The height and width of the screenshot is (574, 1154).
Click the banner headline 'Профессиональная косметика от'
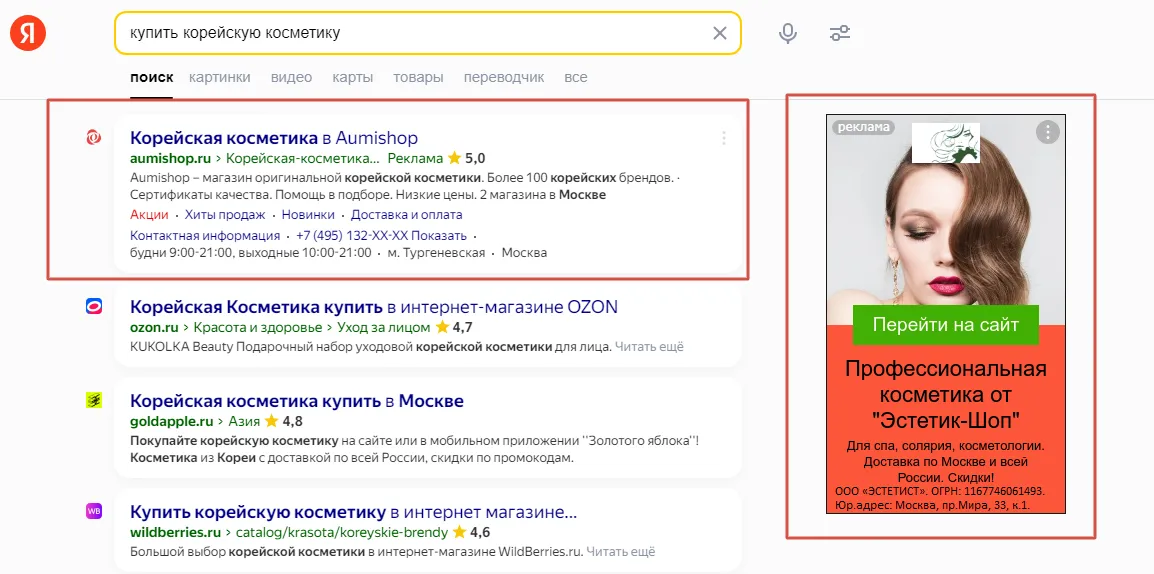[x=946, y=381]
